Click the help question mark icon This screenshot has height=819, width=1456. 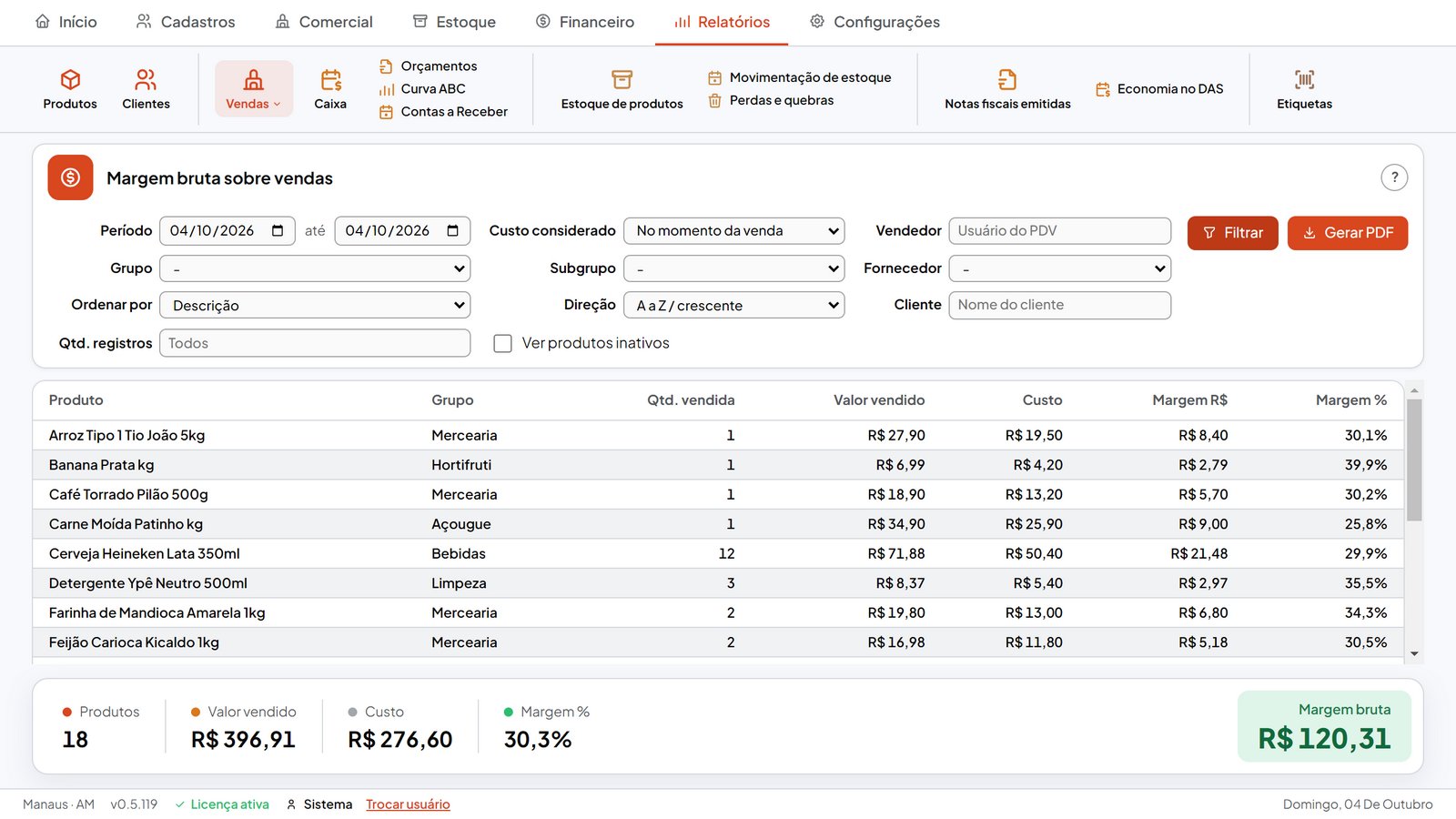1394,177
